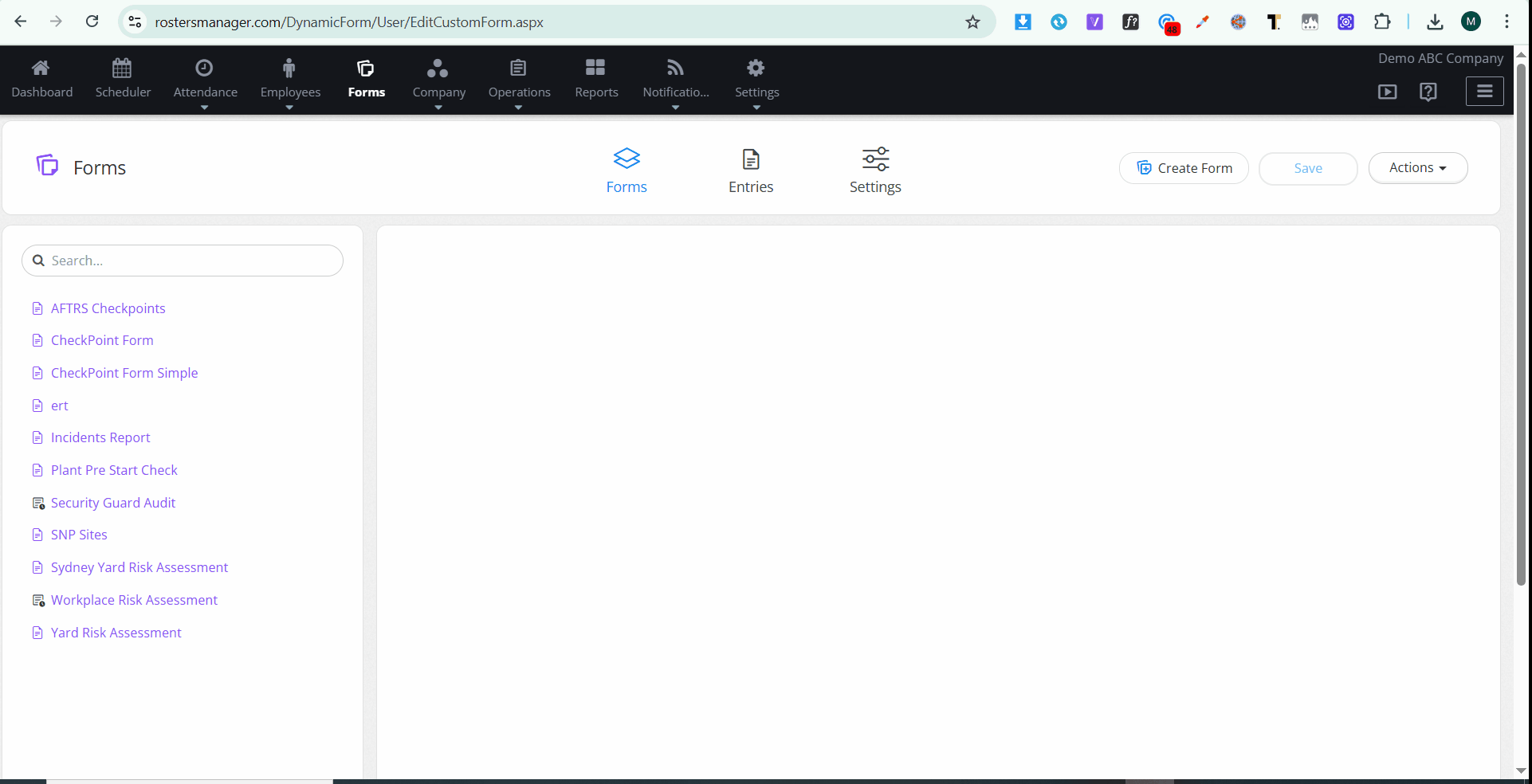The image size is (1532, 784).
Task: Open the Workplace Risk Assessment form text
Action: 134,600
